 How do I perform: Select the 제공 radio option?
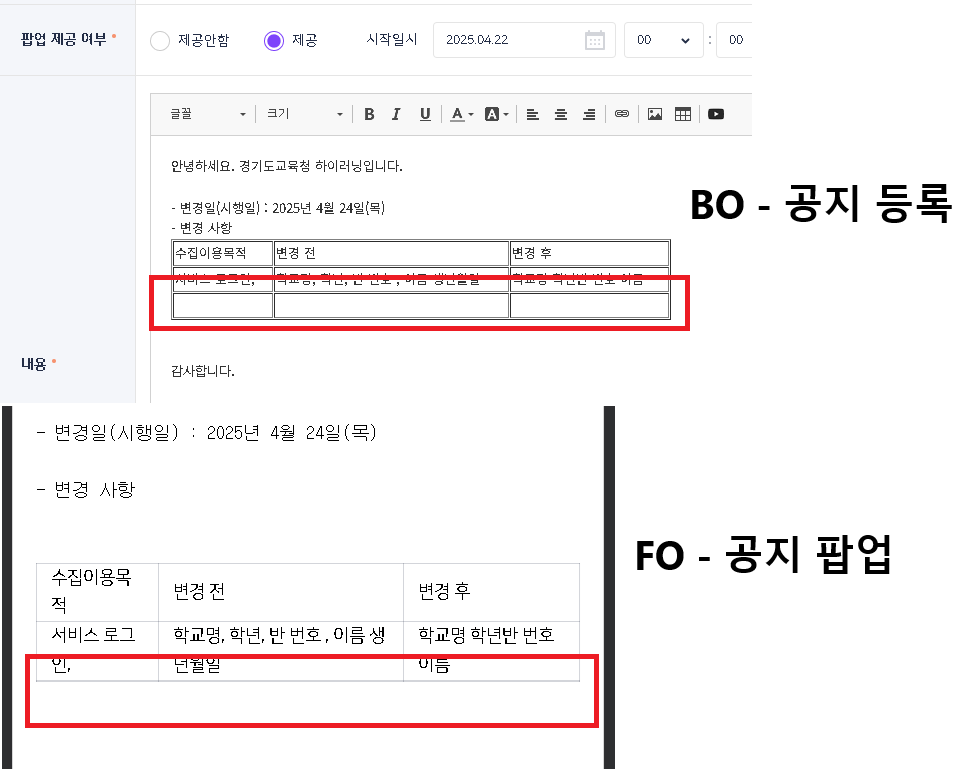274,41
